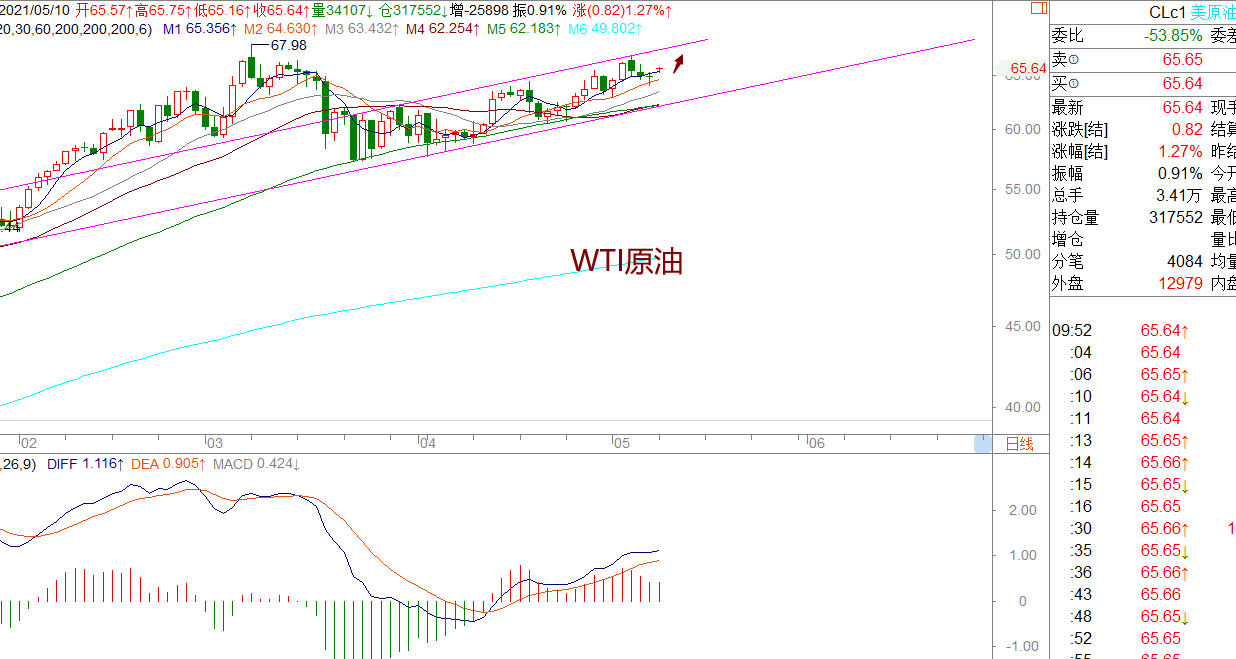The image size is (1236, 659).
Task: Click the 05 month marker on time axis
Action: click(x=621, y=443)
